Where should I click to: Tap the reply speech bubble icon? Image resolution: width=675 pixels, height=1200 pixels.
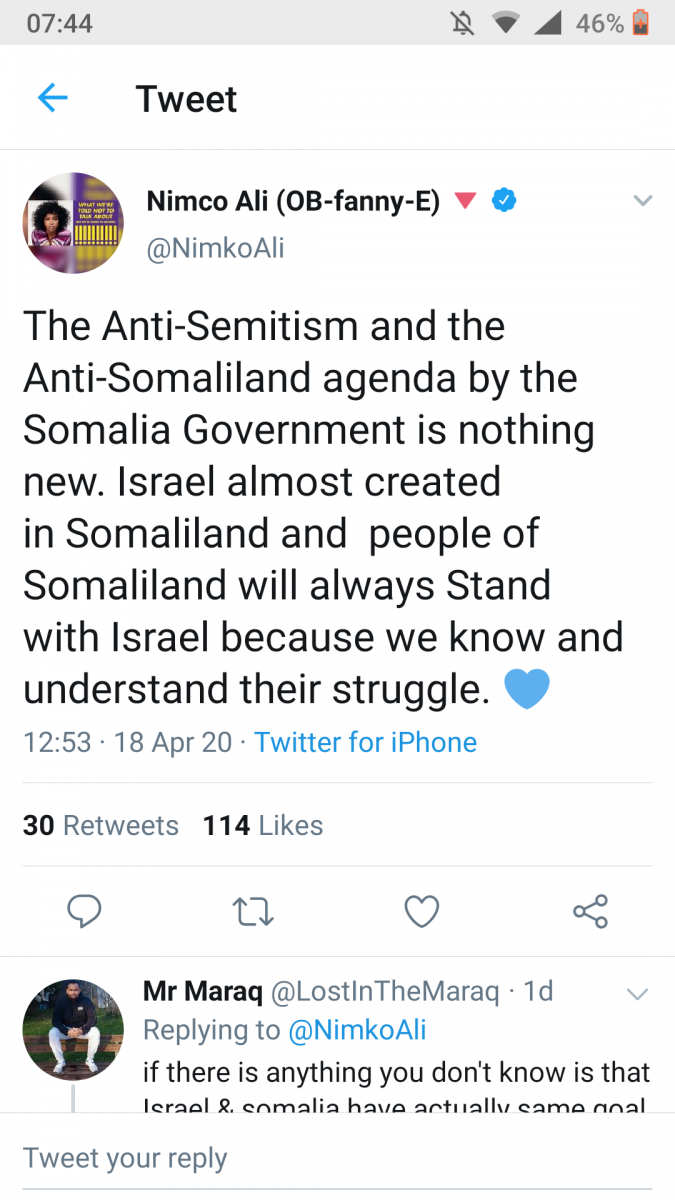pyautogui.click(x=84, y=911)
